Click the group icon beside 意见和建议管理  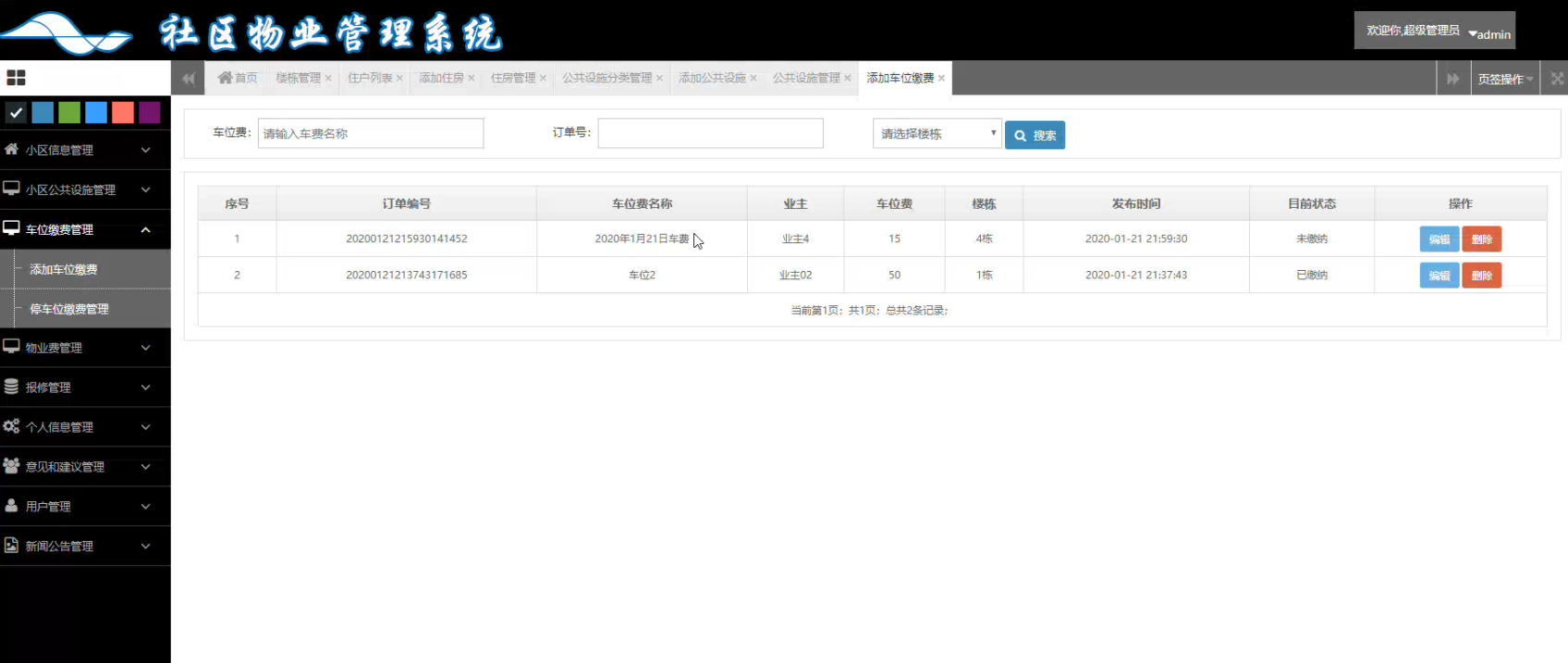click(11, 466)
